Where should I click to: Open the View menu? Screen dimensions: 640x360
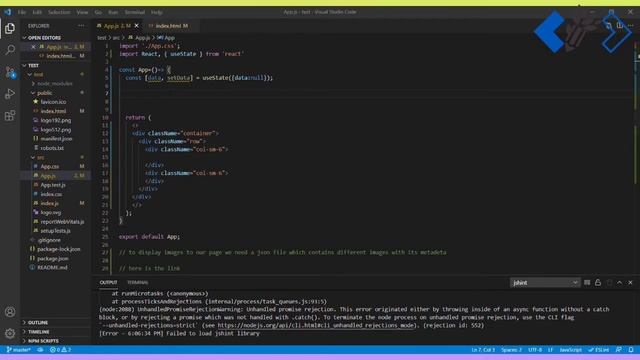[x=82, y=12]
